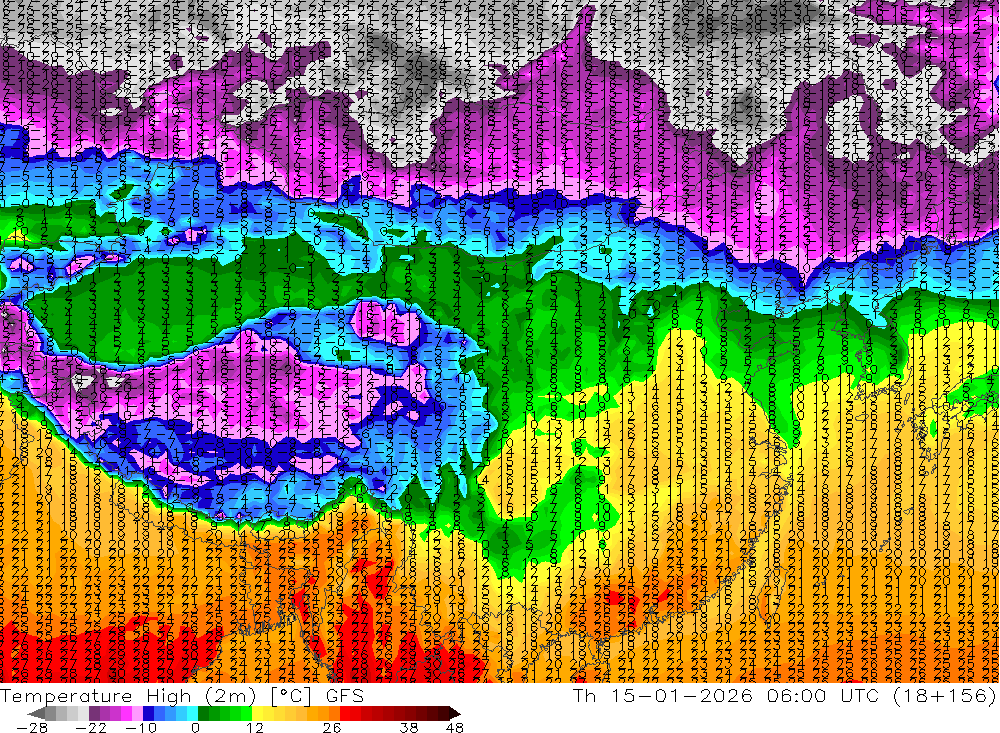Click the "Temperature High (2m) [°C] GFS" title
1000x733 pixels.
182,695
